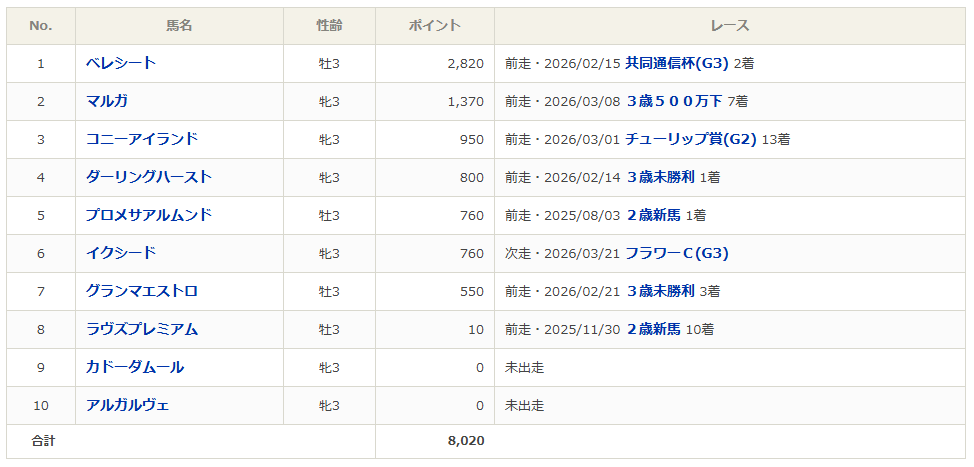
Task: Select the ダーリングハースト link
Action: (149, 177)
